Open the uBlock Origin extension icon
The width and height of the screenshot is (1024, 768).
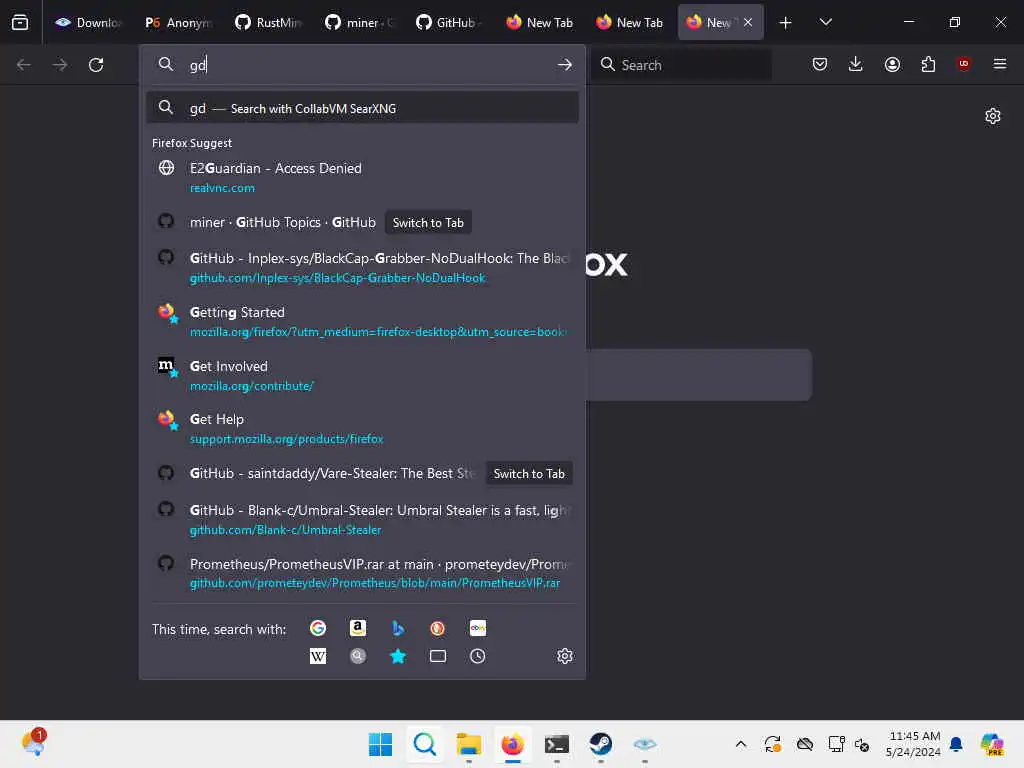pos(963,64)
